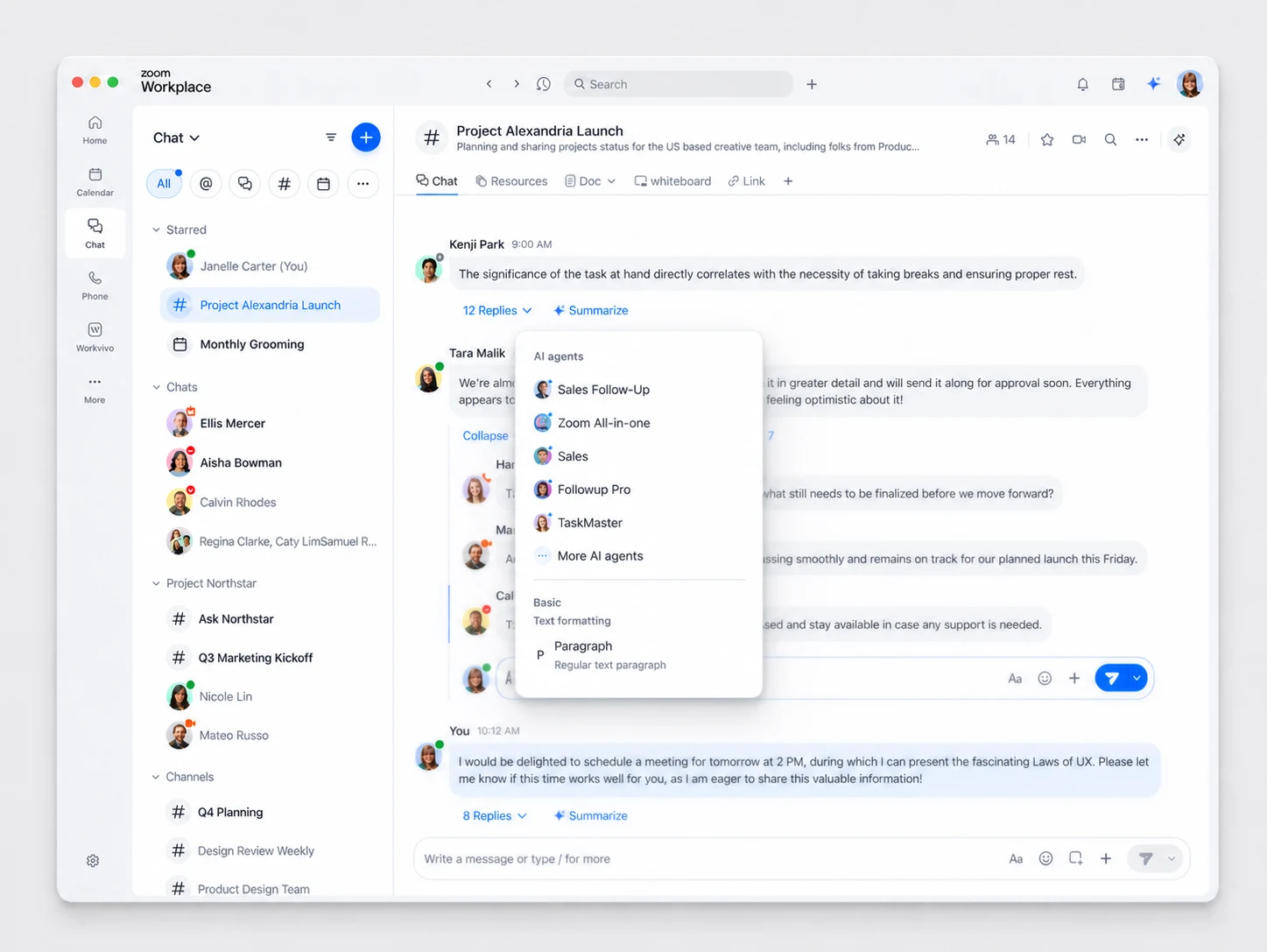This screenshot has height=952, width=1267.
Task: Star the Project Alexandria Launch channel
Action: [1047, 139]
